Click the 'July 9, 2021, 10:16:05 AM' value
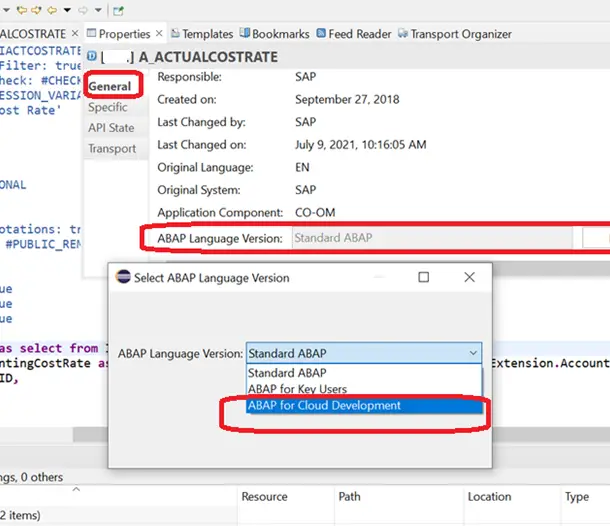 pyautogui.click(x=361, y=145)
